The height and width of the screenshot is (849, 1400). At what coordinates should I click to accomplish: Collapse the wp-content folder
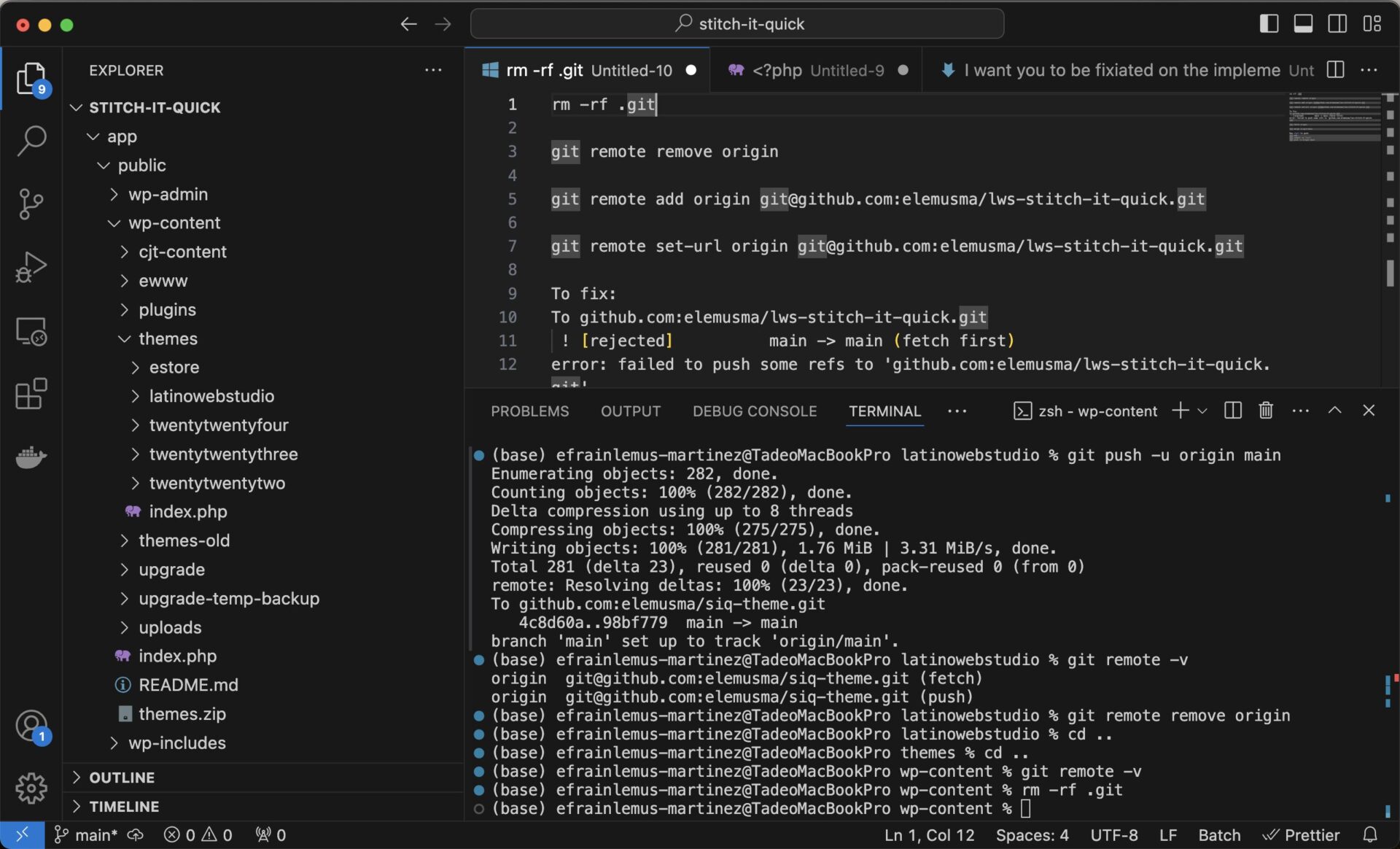click(x=262, y=222)
